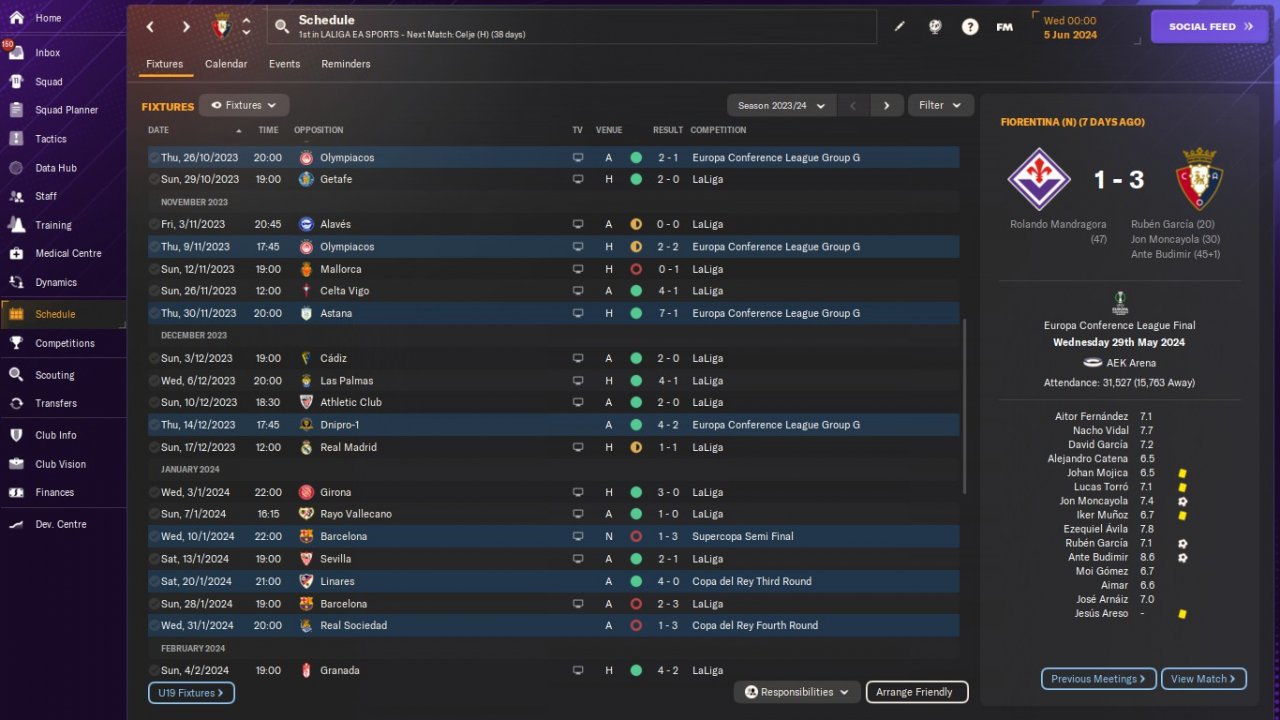The height and width of the screenshot is (720, 1280).
Task: Open the help question mark icon
Action: tap(970, 27)
